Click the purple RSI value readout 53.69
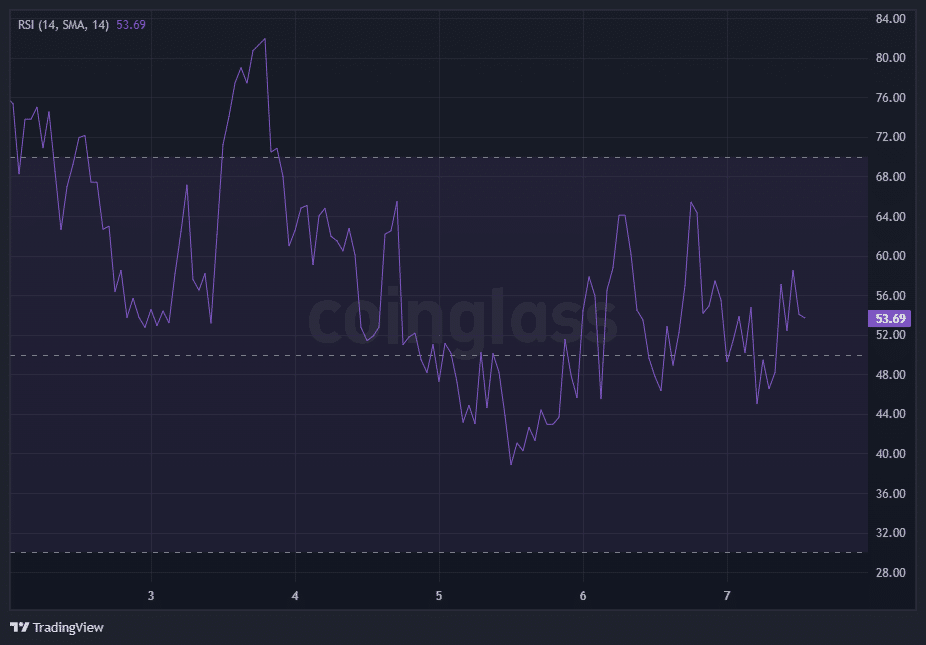This screenshot has height=645, width=926. [130, 25]
